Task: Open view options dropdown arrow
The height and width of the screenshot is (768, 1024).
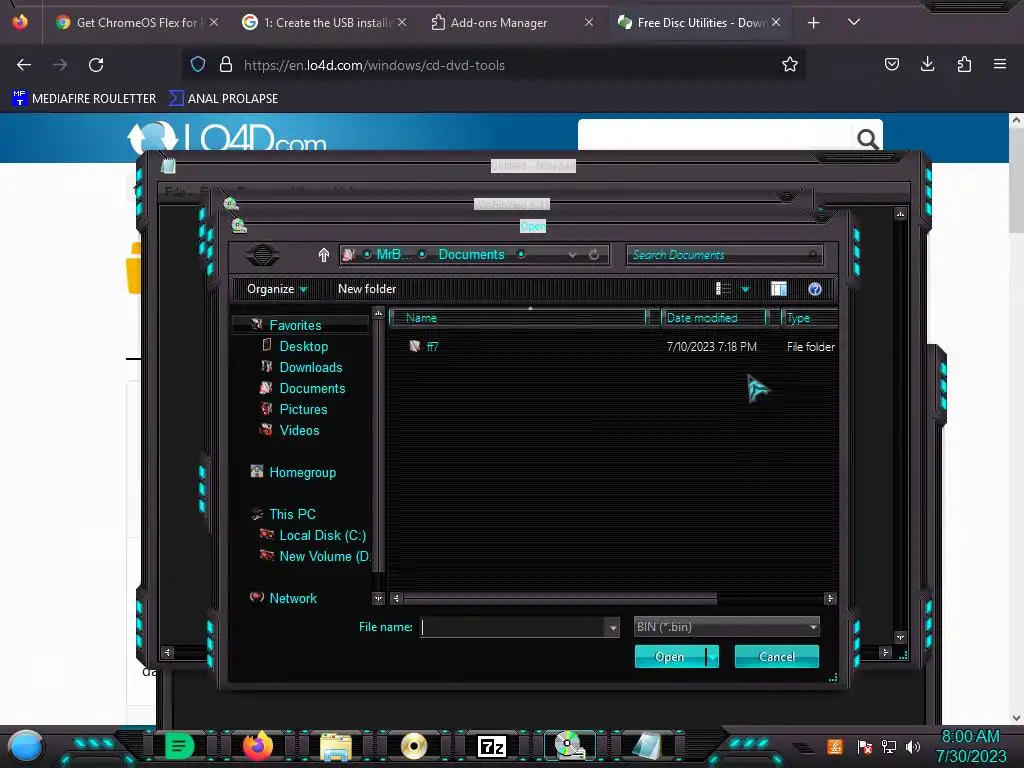Action: tap(745, 289)
